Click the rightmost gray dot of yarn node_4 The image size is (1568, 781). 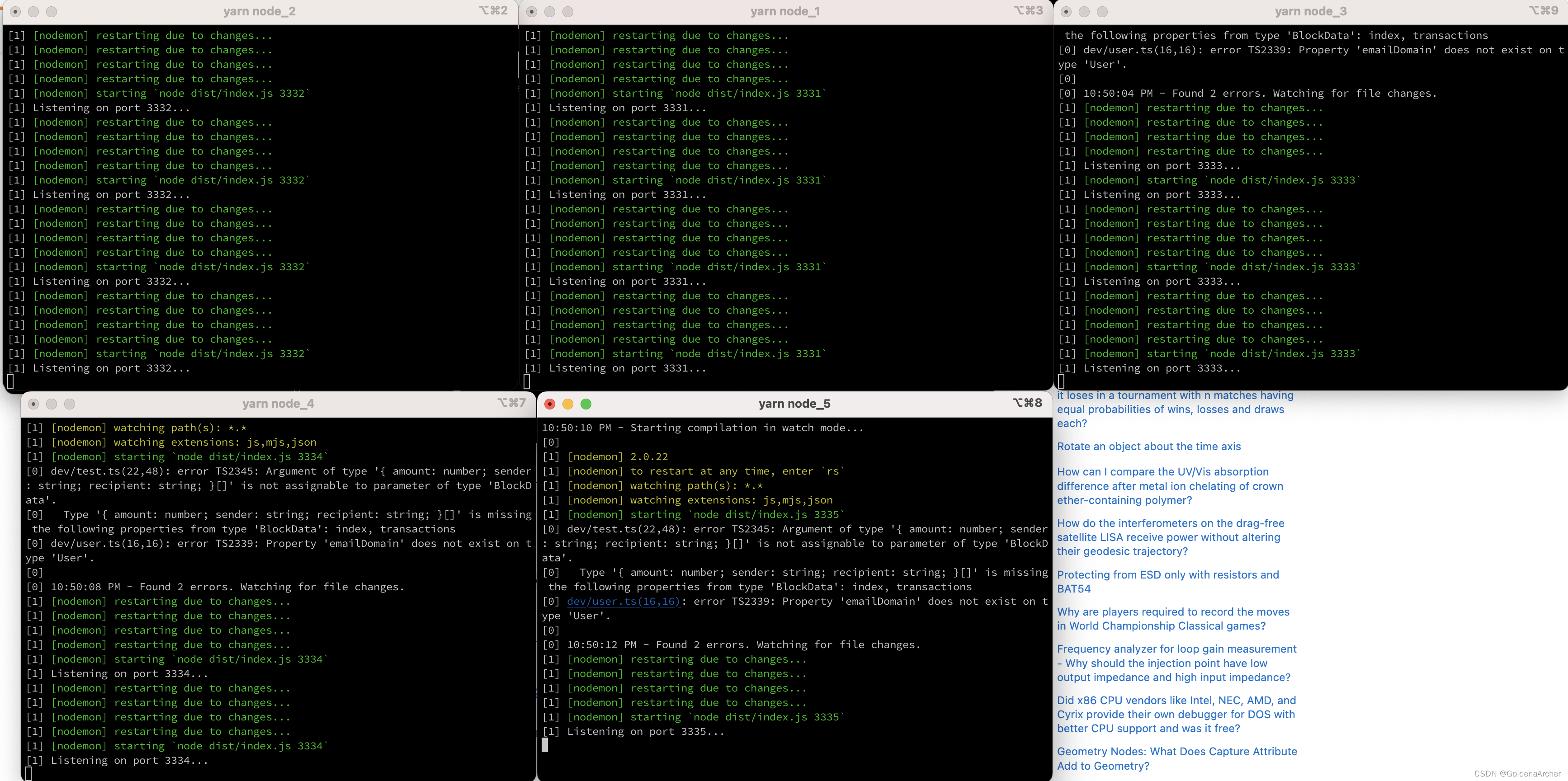69,404
